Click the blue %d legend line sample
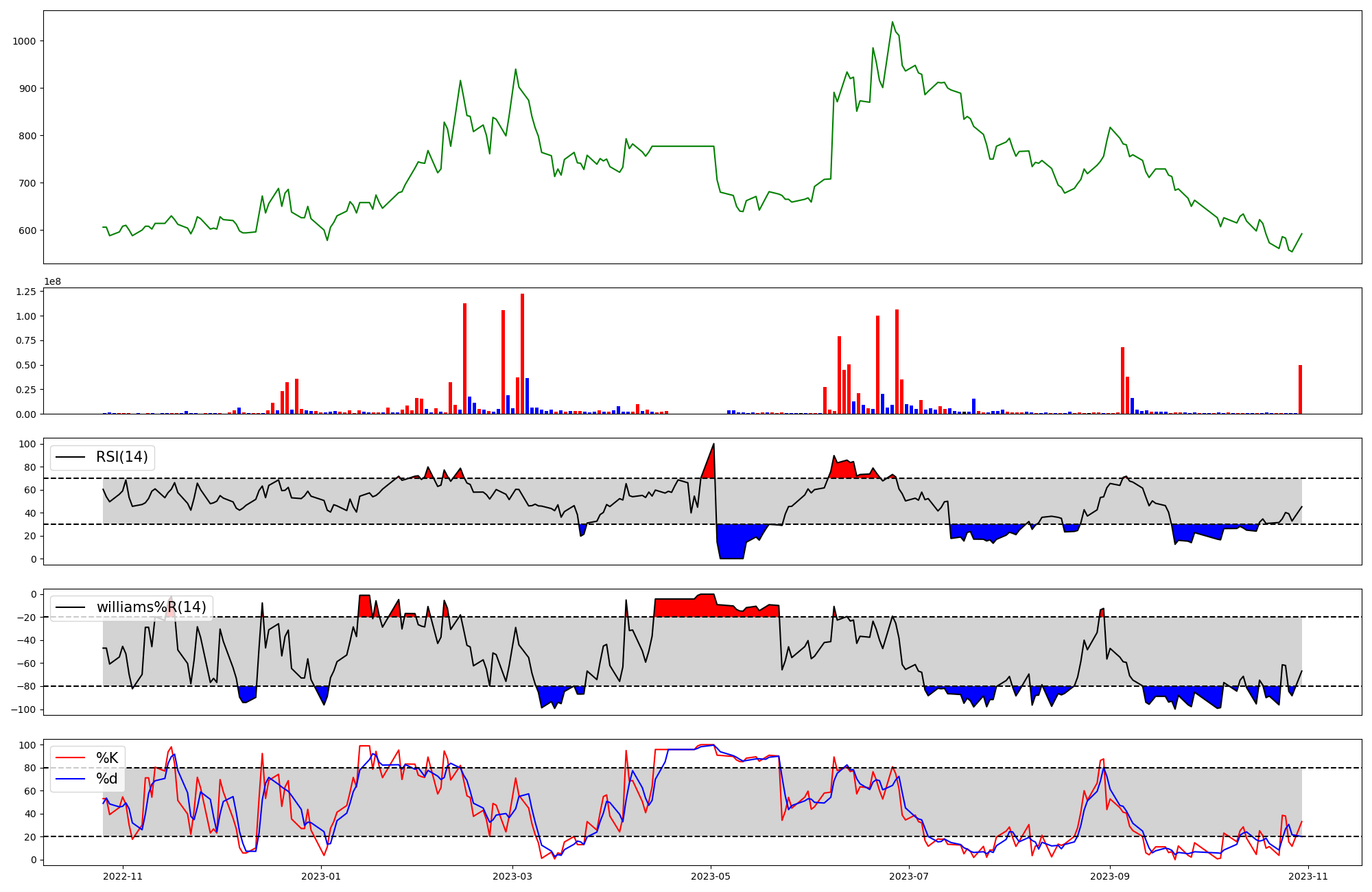Image resolution: width=1372 pixels, height=892 pixels. coord(70,779)
